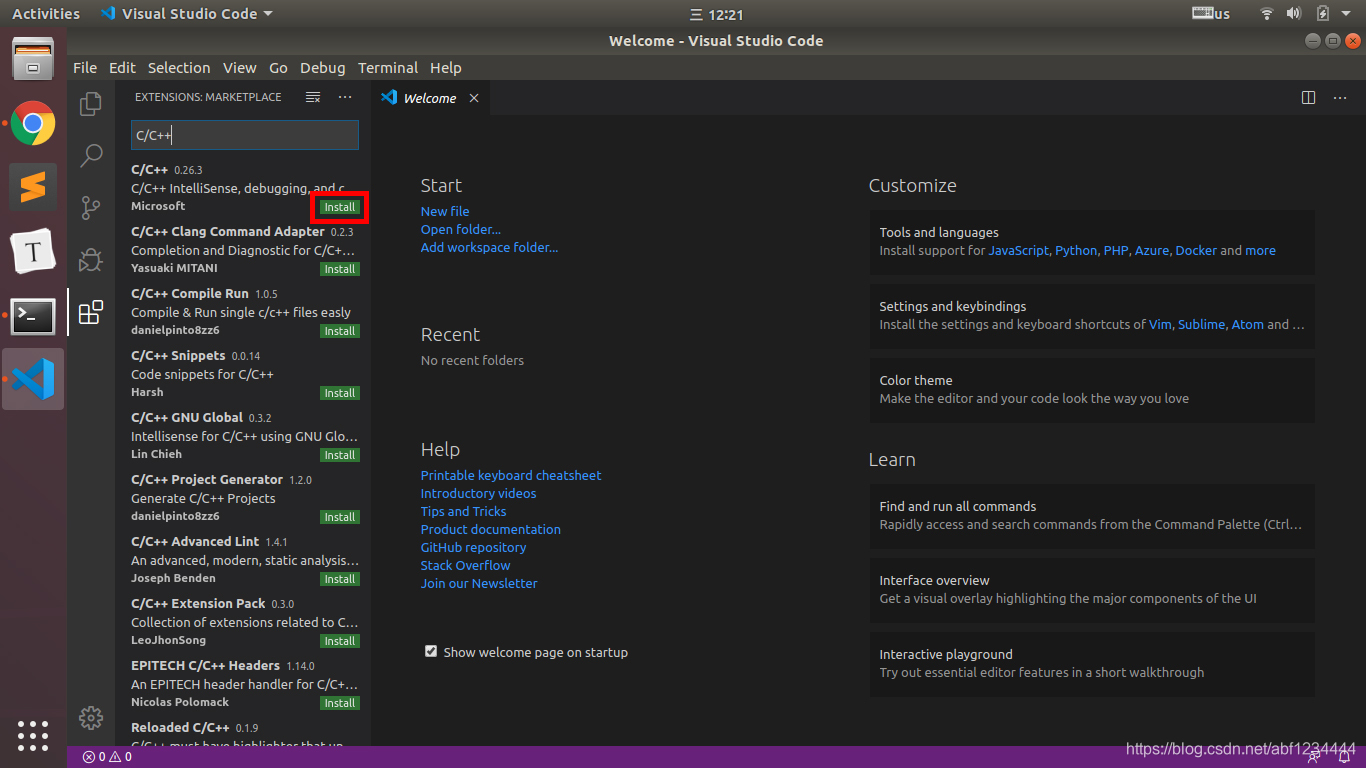1366x768 pixels.
Task: Toggle 'Show welcome page on startup' checkbox
Action: tap(431, 651)
